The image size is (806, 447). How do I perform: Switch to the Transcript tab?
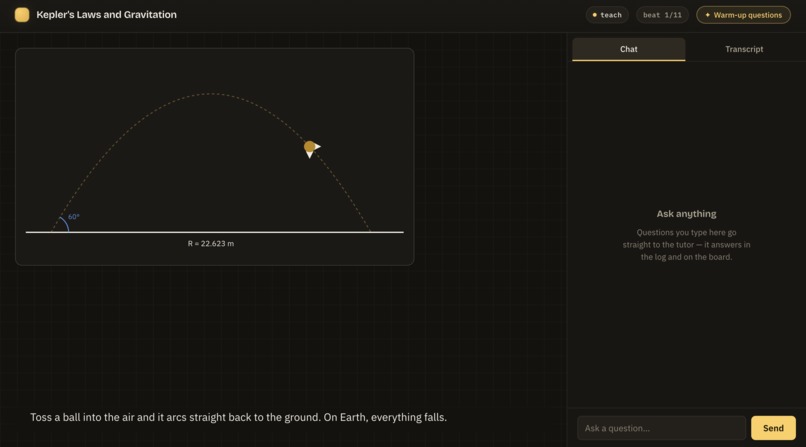tap(744, 49)
